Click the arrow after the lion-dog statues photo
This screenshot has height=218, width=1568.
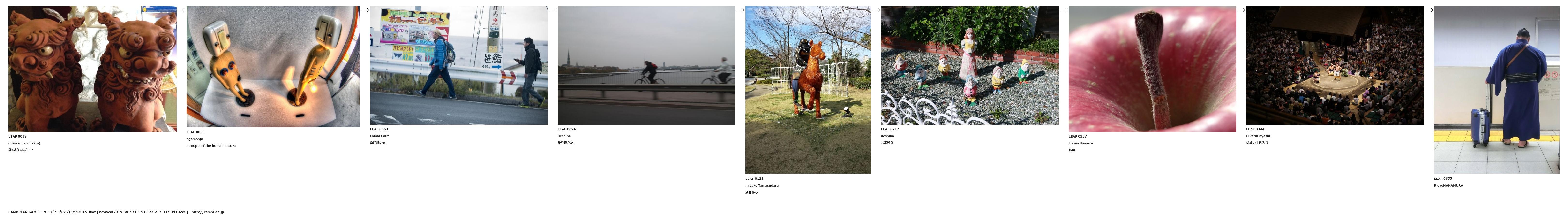click(181, 10)
